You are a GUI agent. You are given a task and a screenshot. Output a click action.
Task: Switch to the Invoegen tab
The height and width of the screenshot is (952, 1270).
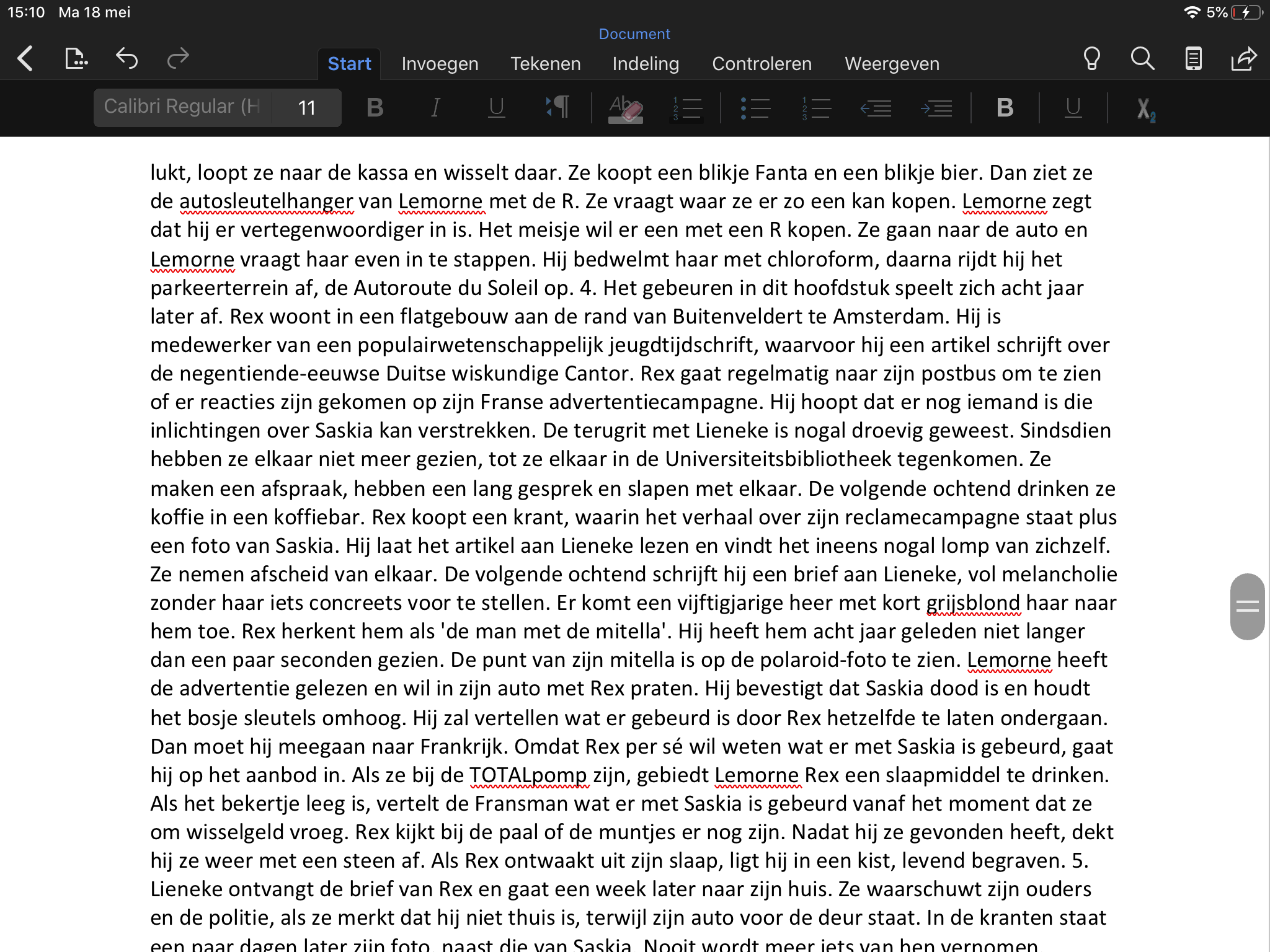(440, 64)
